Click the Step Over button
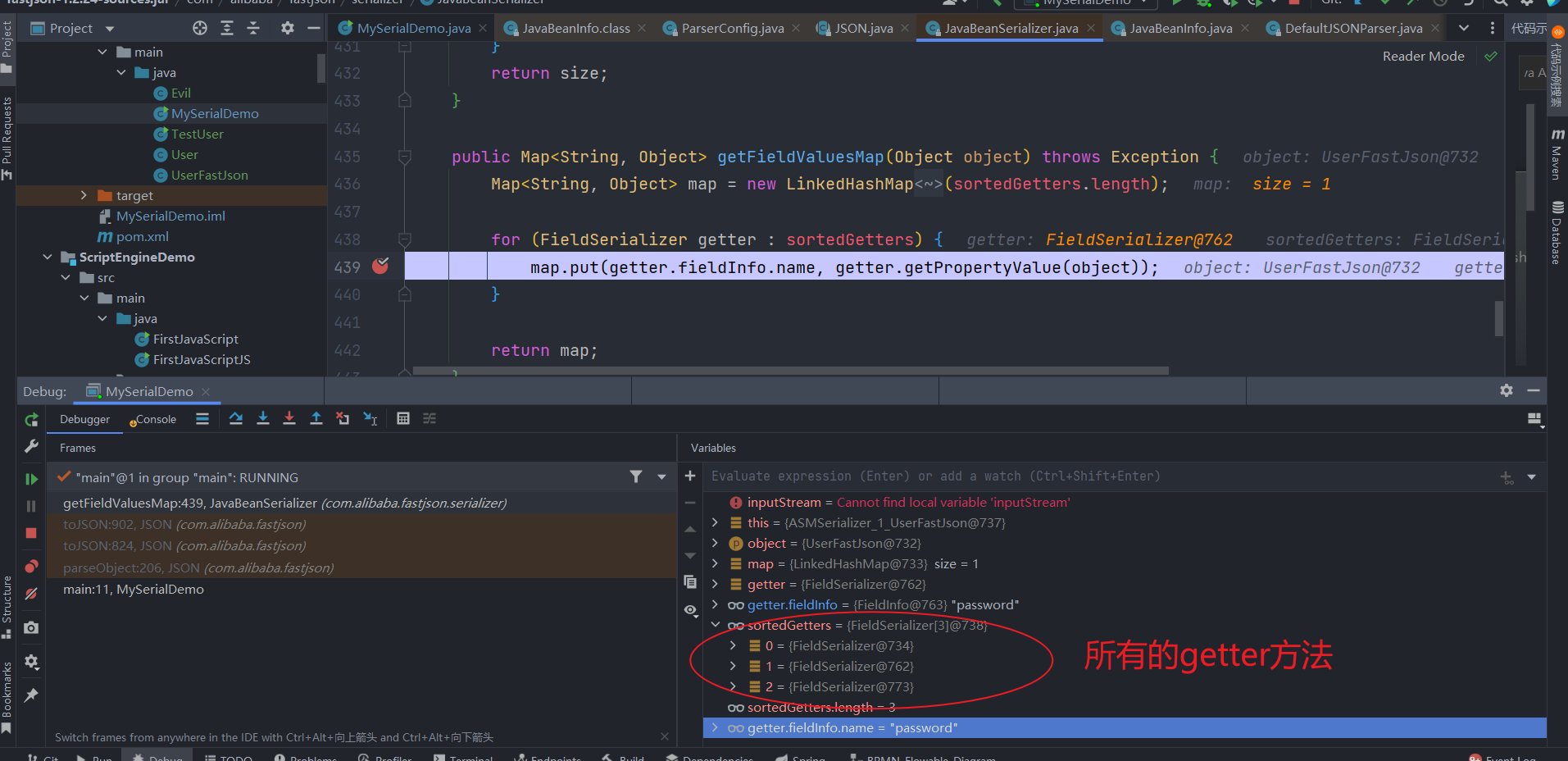The height and width of the screenshot is (761, 1568). point(236,419)
